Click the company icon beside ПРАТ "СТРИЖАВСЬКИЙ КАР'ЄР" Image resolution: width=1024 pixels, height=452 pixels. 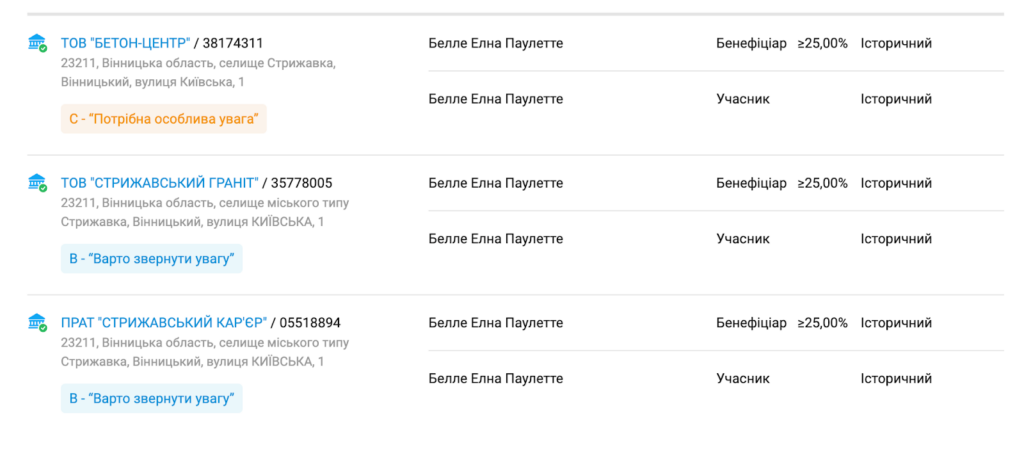point(38,323)
